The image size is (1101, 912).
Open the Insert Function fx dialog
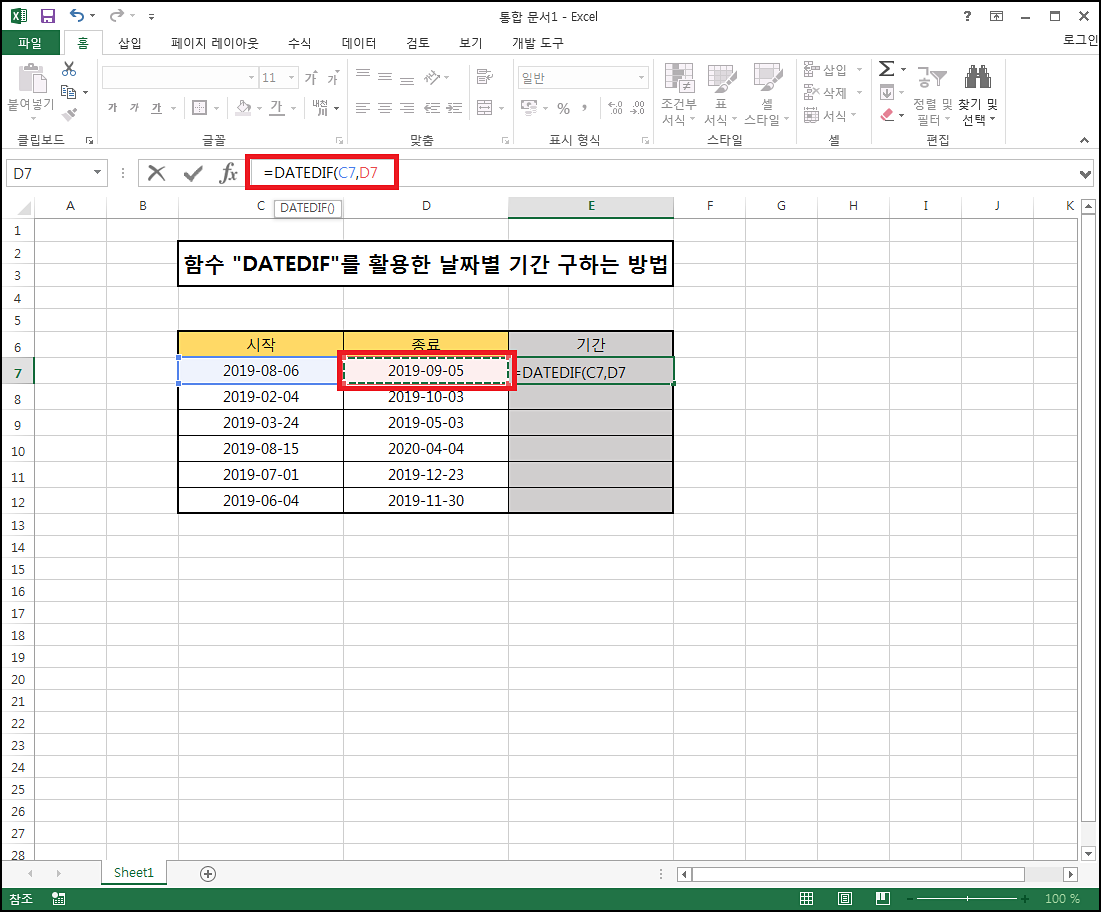click(x=228, y=173)
